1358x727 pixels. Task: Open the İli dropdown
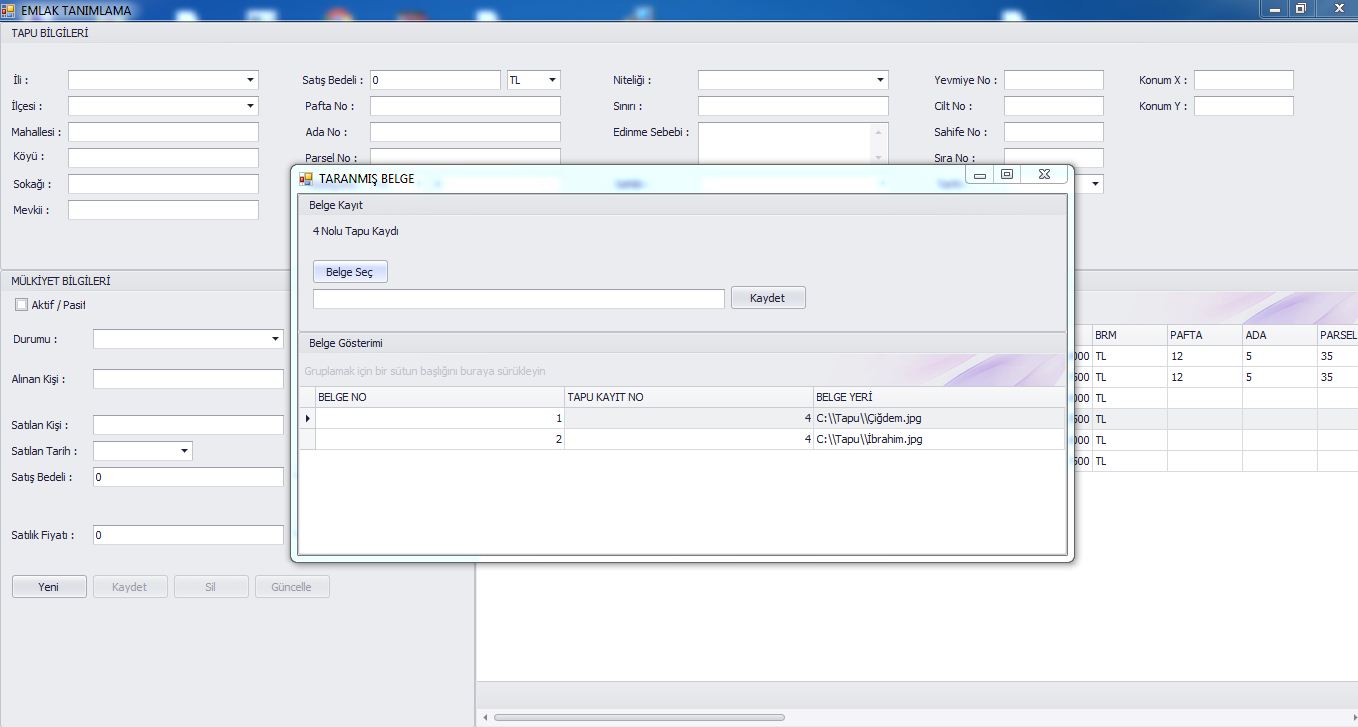250,80
